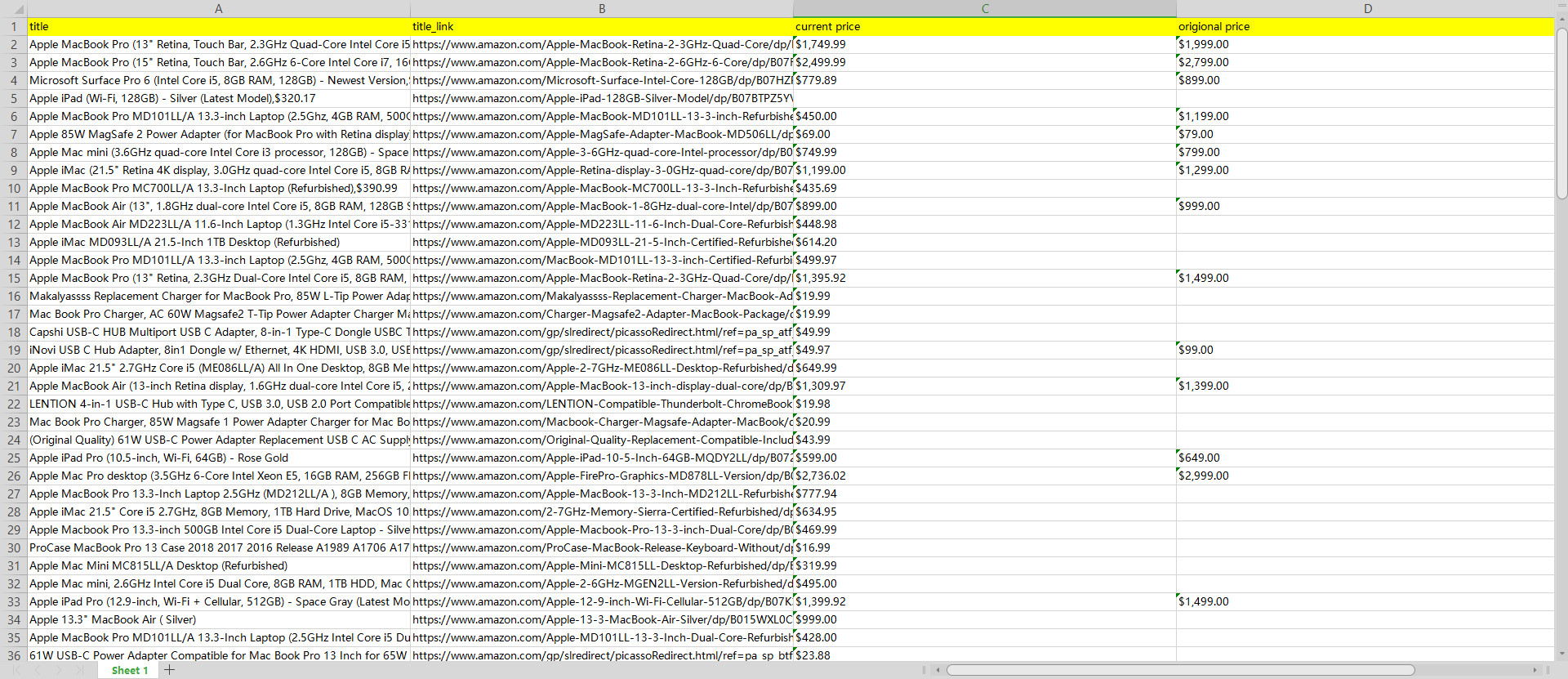Click the Select All corner triangle

coord(13,9)
